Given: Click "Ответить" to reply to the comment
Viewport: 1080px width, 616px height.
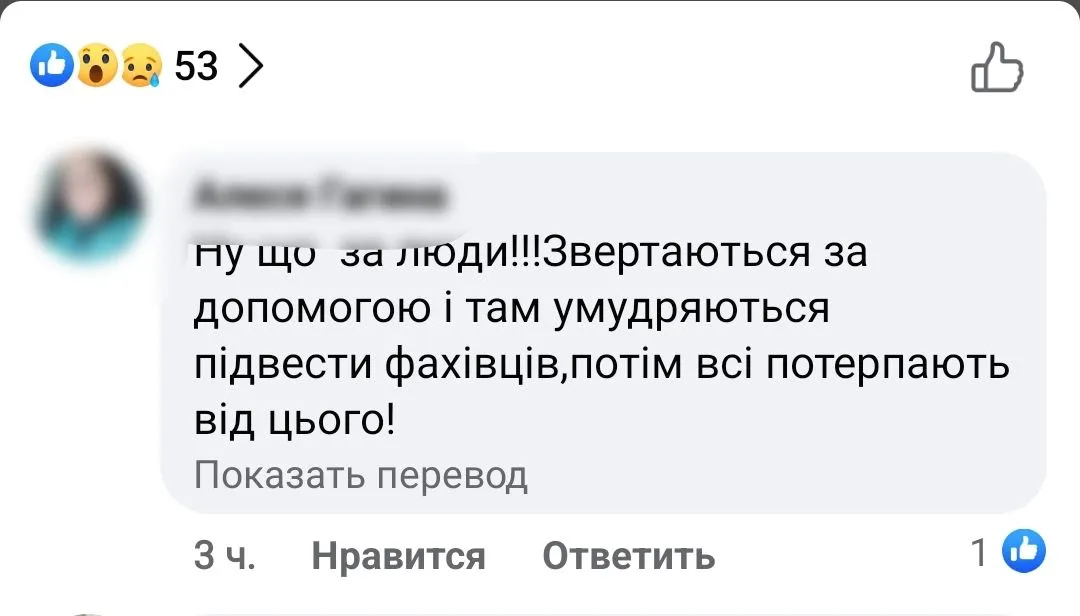Looking at the screenshot, I should click(628, 554).
